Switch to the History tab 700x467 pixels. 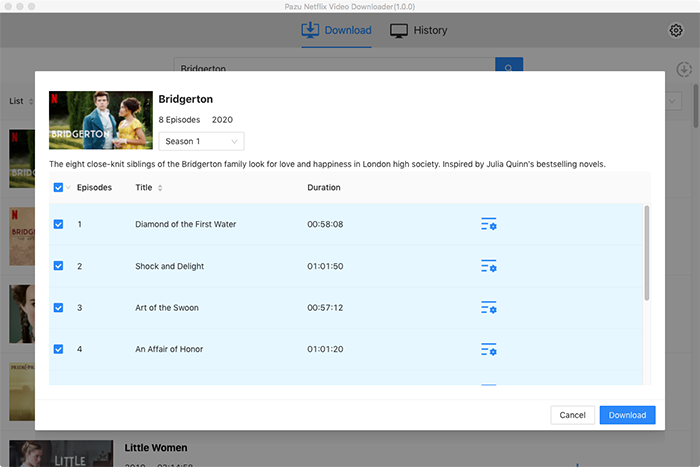pyautogui.click(x=418, y=30)
